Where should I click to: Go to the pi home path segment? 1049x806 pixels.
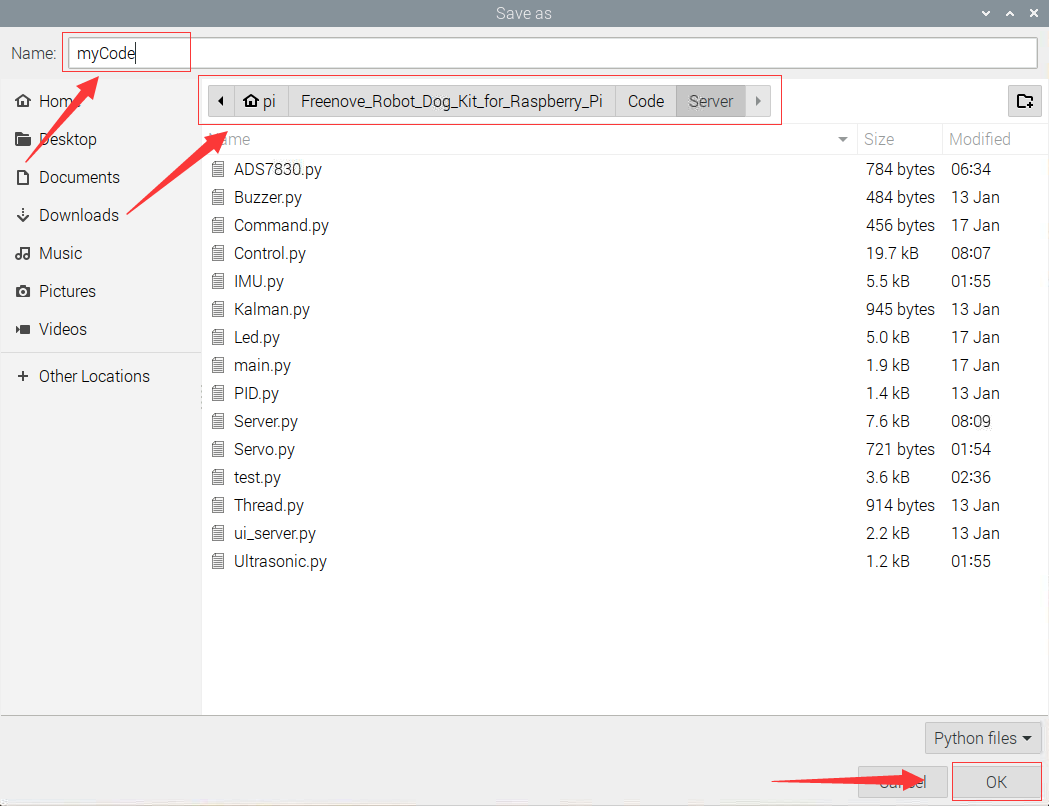click(260, 101)
